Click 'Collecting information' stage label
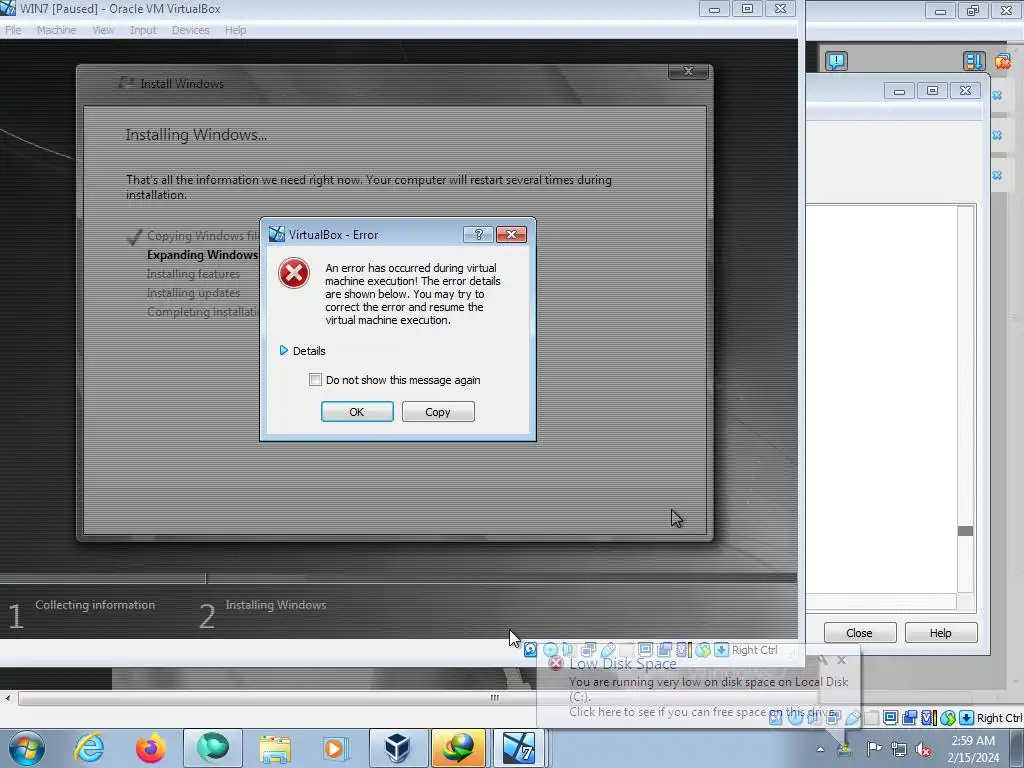 (x=95, y=605)
